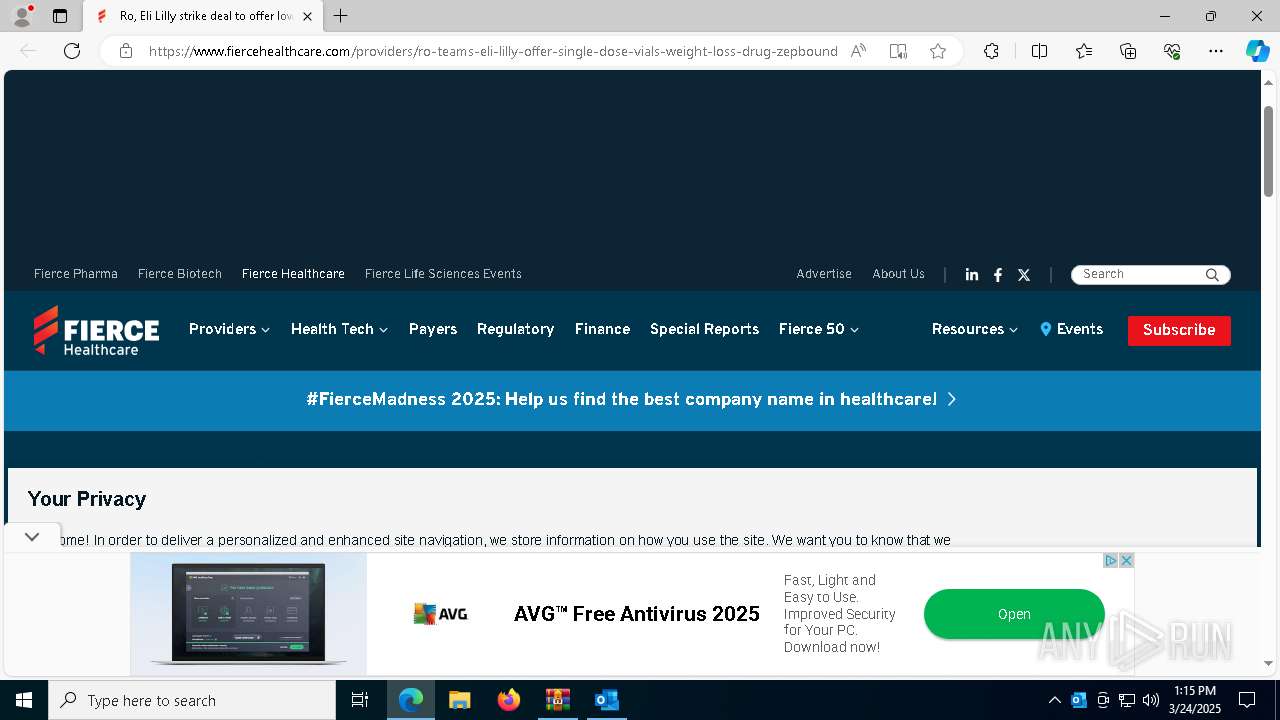This screenshot has width=1280, height=720.
Task: Close the AVG ad with X icon
Action: pos(1126,560)
